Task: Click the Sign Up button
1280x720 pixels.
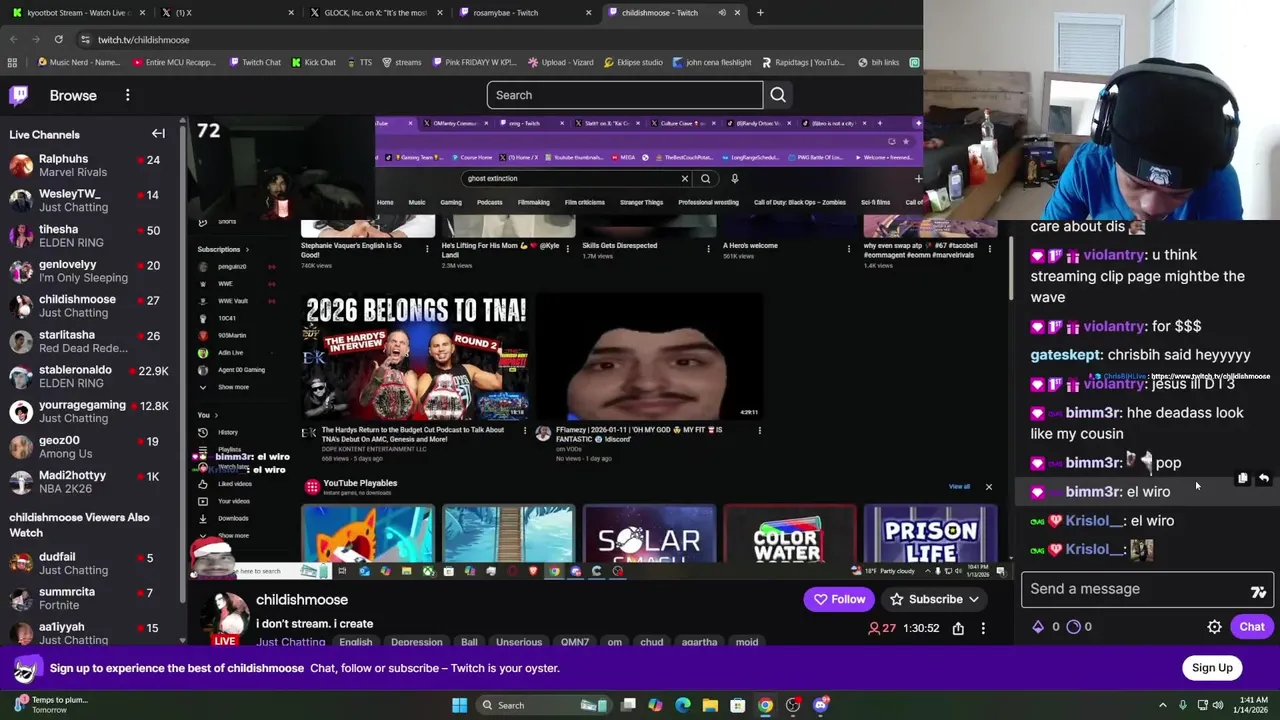Action: pos(1212,668)
